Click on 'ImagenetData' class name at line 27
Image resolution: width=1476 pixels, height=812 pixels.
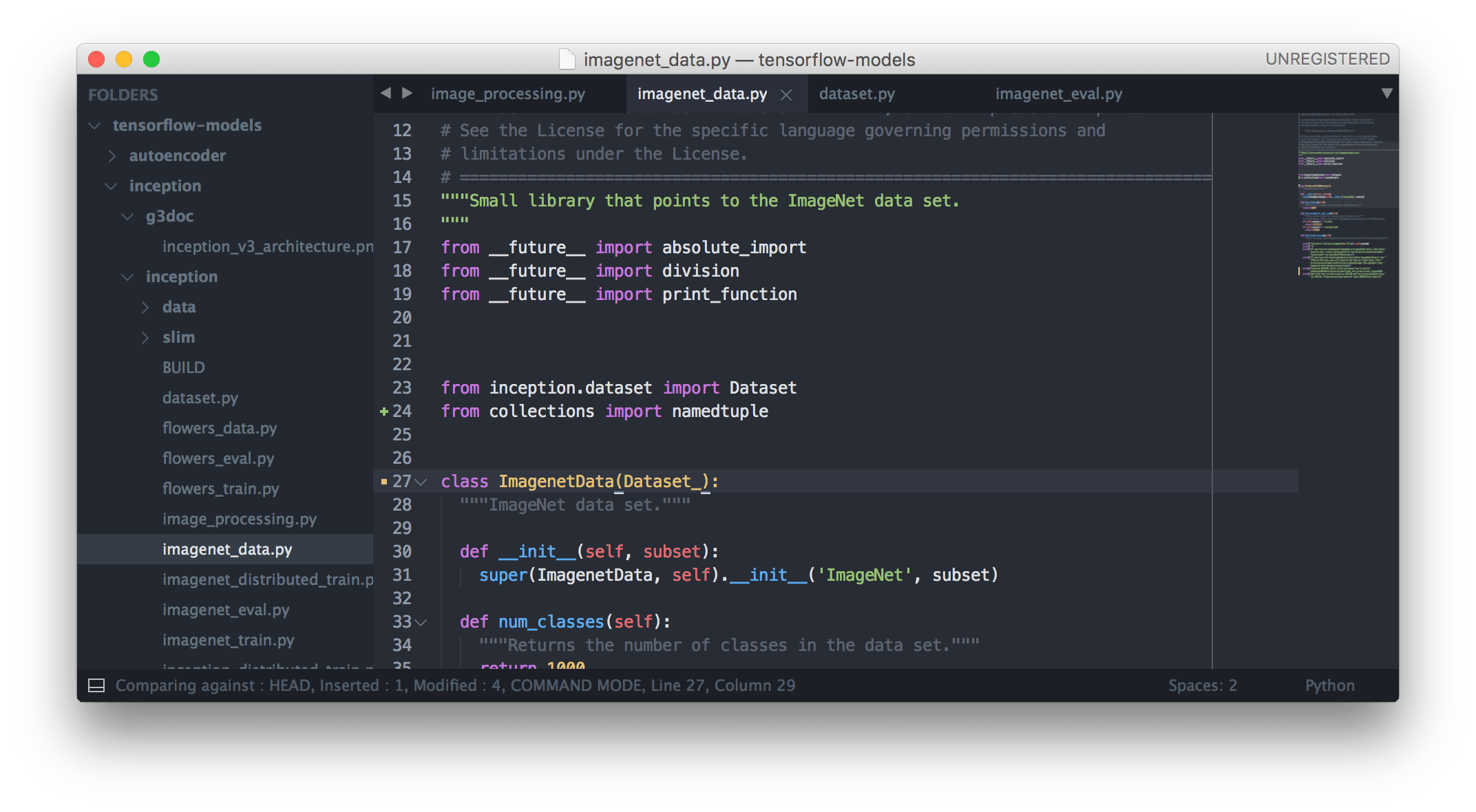click(556, 482)
